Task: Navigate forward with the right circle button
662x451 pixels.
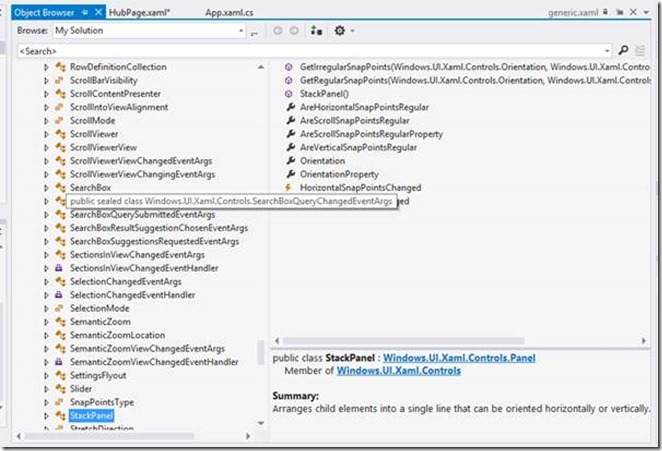Action: 294,30
